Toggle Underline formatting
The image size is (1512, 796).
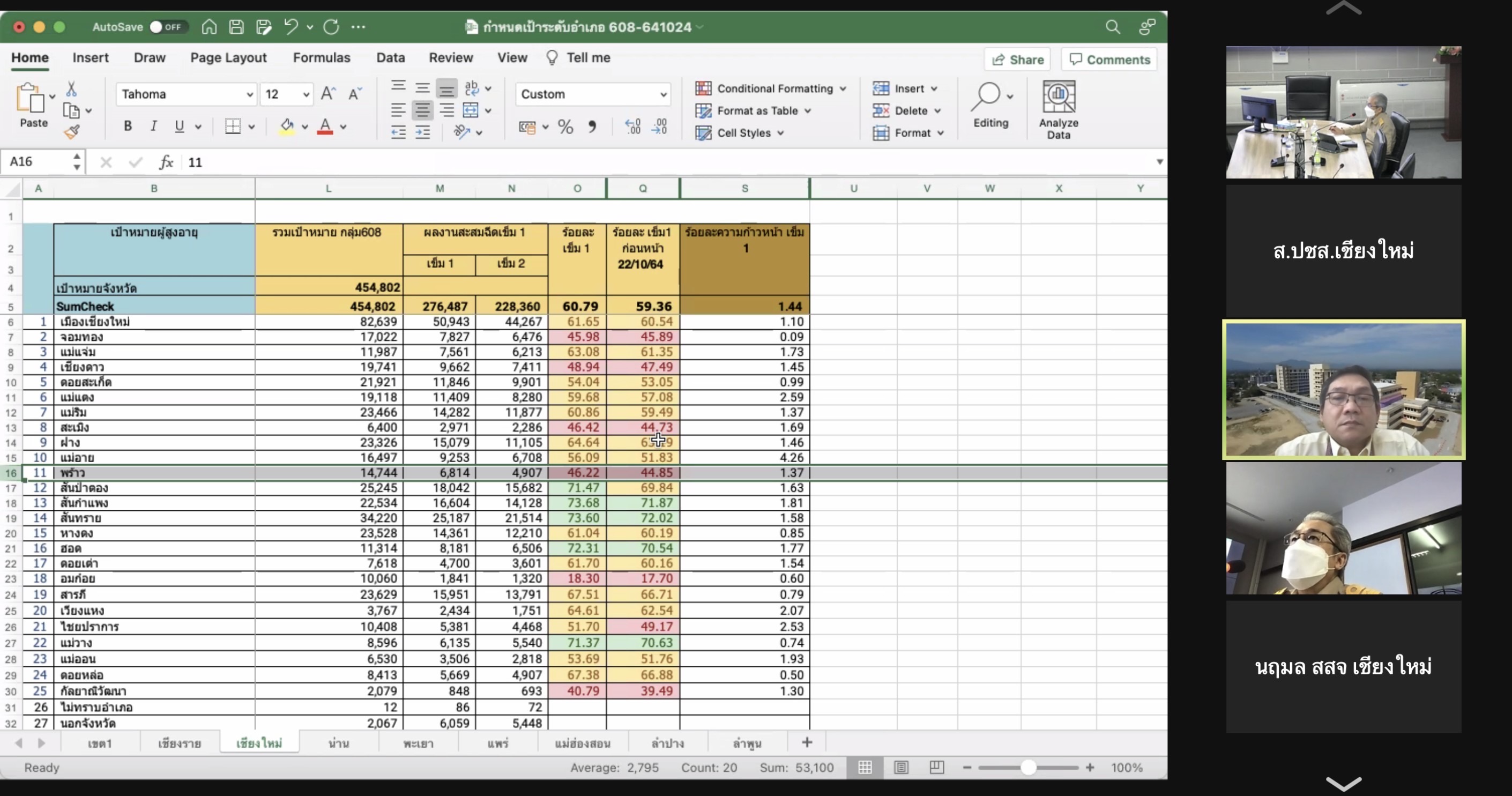click(x=180, y=126)
